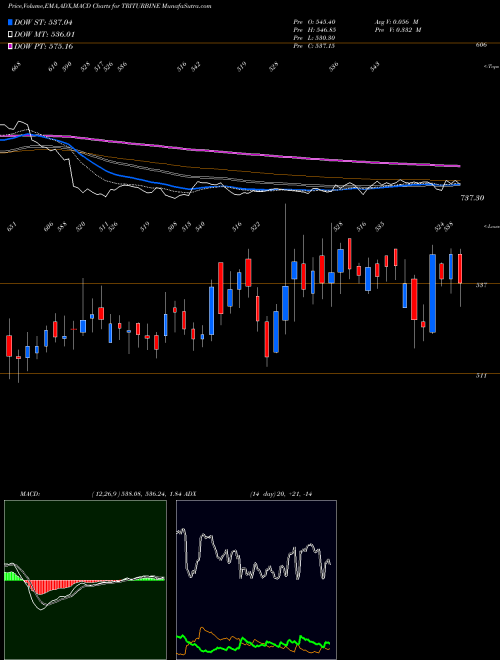Click the 'Pre H: 546.85' value

pos(314,30)
